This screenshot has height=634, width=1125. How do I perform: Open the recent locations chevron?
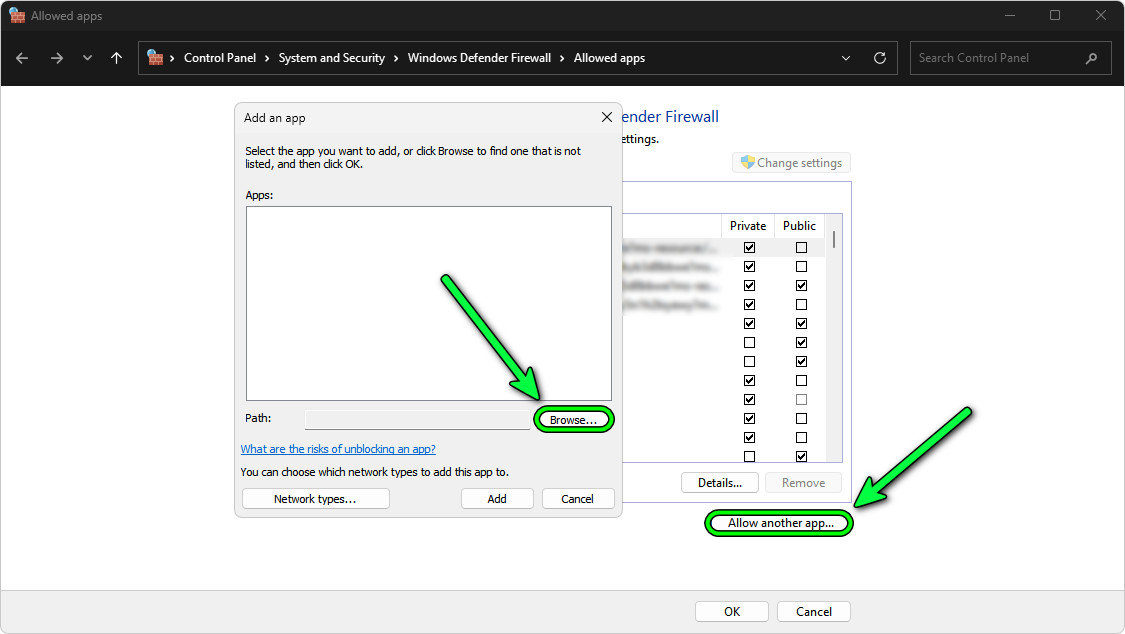tap(87, 58)
